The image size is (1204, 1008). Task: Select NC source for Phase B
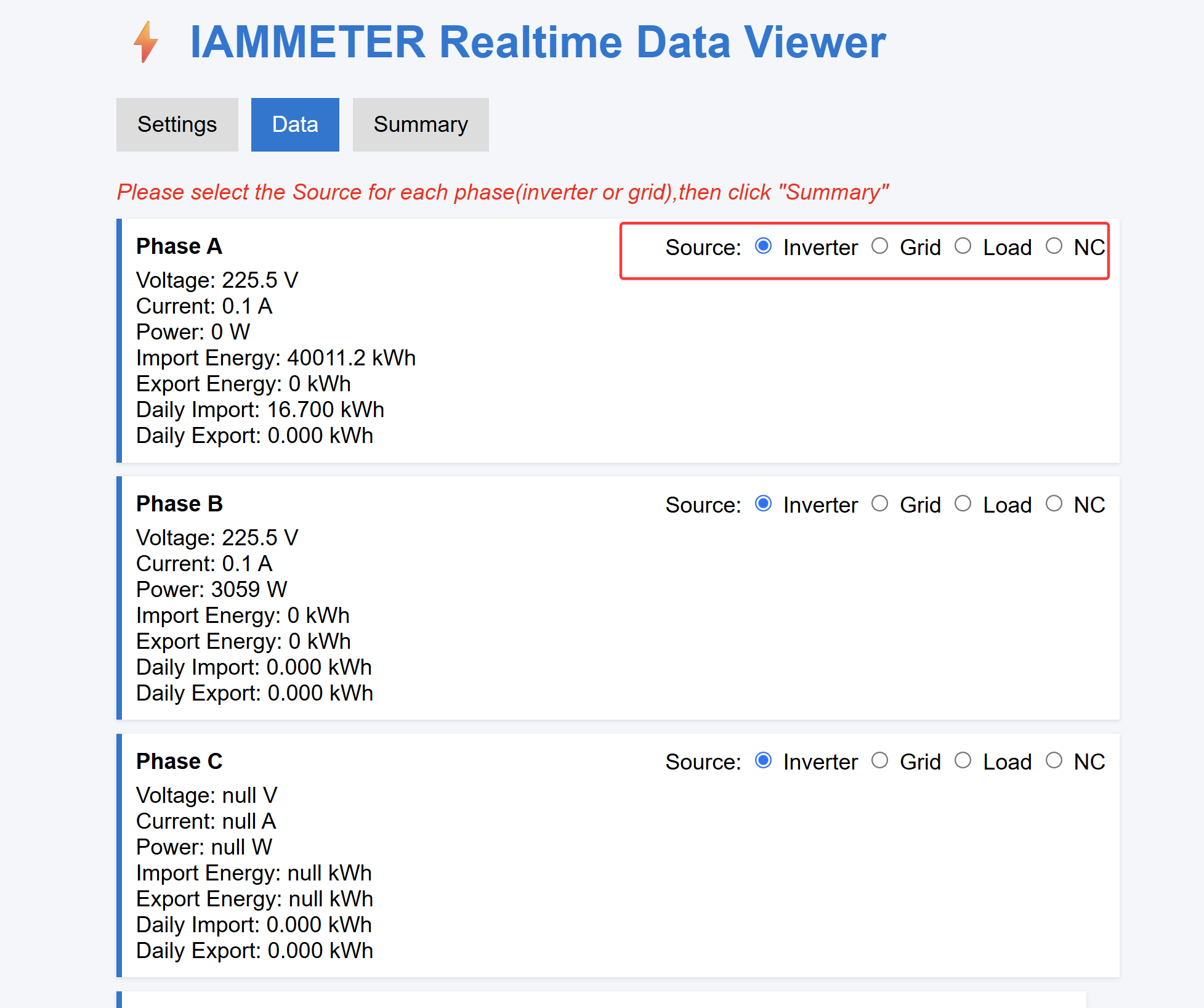point(1054,504)
